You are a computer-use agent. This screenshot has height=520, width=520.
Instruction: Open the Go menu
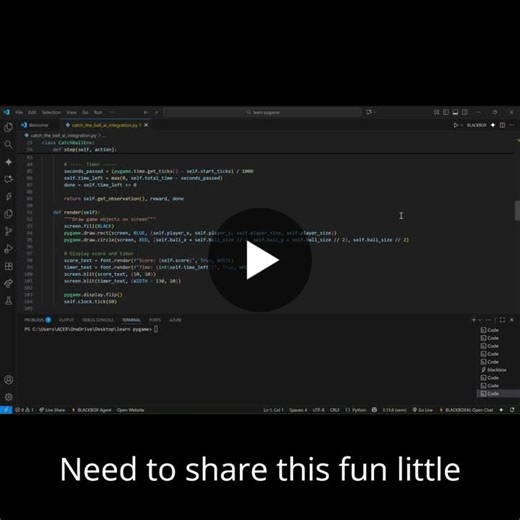[x=85, y=112]
